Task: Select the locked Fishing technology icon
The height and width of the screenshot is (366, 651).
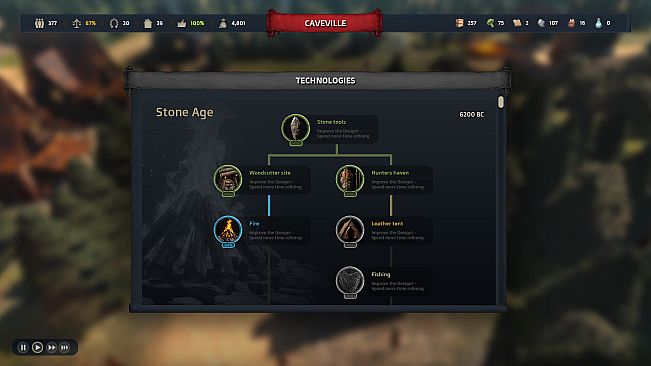Action: point(350,281)
